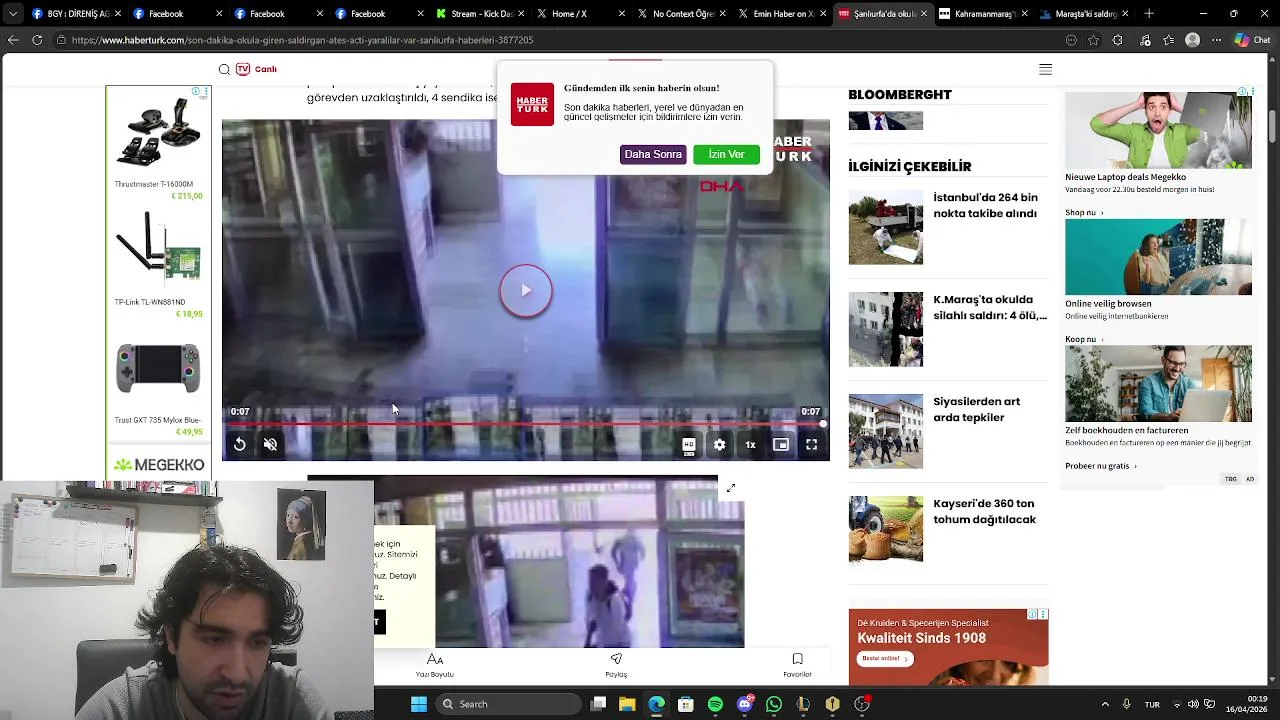Viewport: 1280px width, 720px height.
Task: Open the Edge Copilot Chat button
Action: 1250,40
